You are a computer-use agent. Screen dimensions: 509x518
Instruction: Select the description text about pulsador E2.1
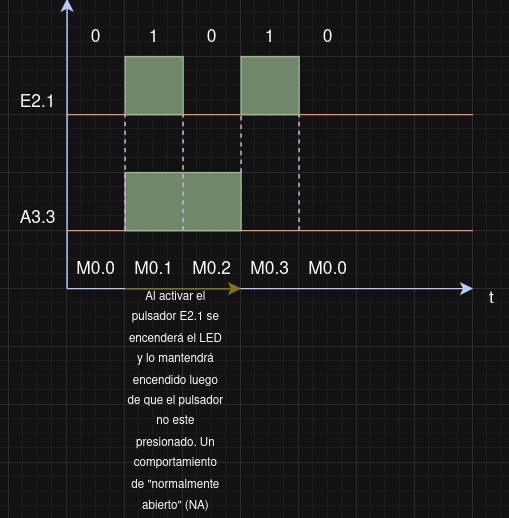(175, 400)
